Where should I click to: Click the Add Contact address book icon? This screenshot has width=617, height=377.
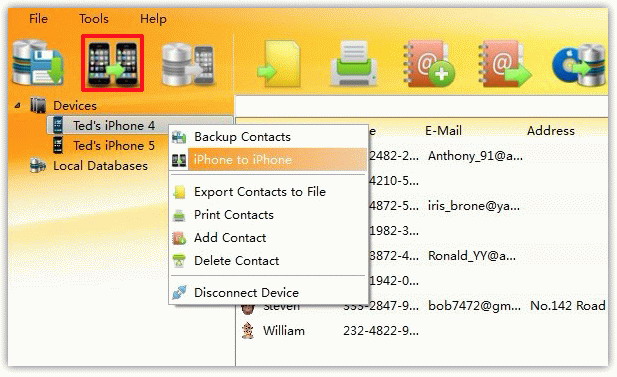point(429,64)
